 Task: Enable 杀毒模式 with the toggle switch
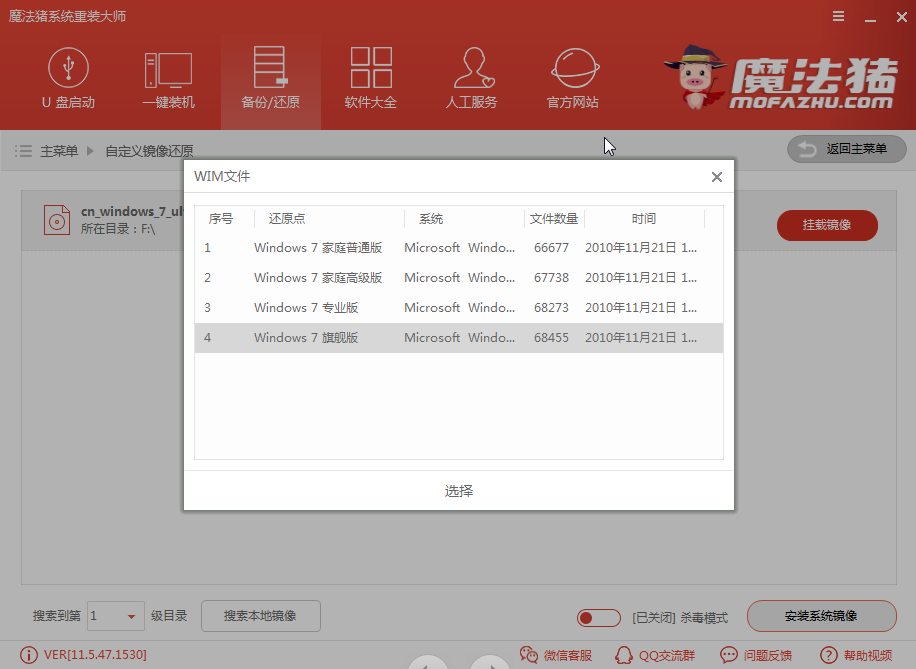598,617
